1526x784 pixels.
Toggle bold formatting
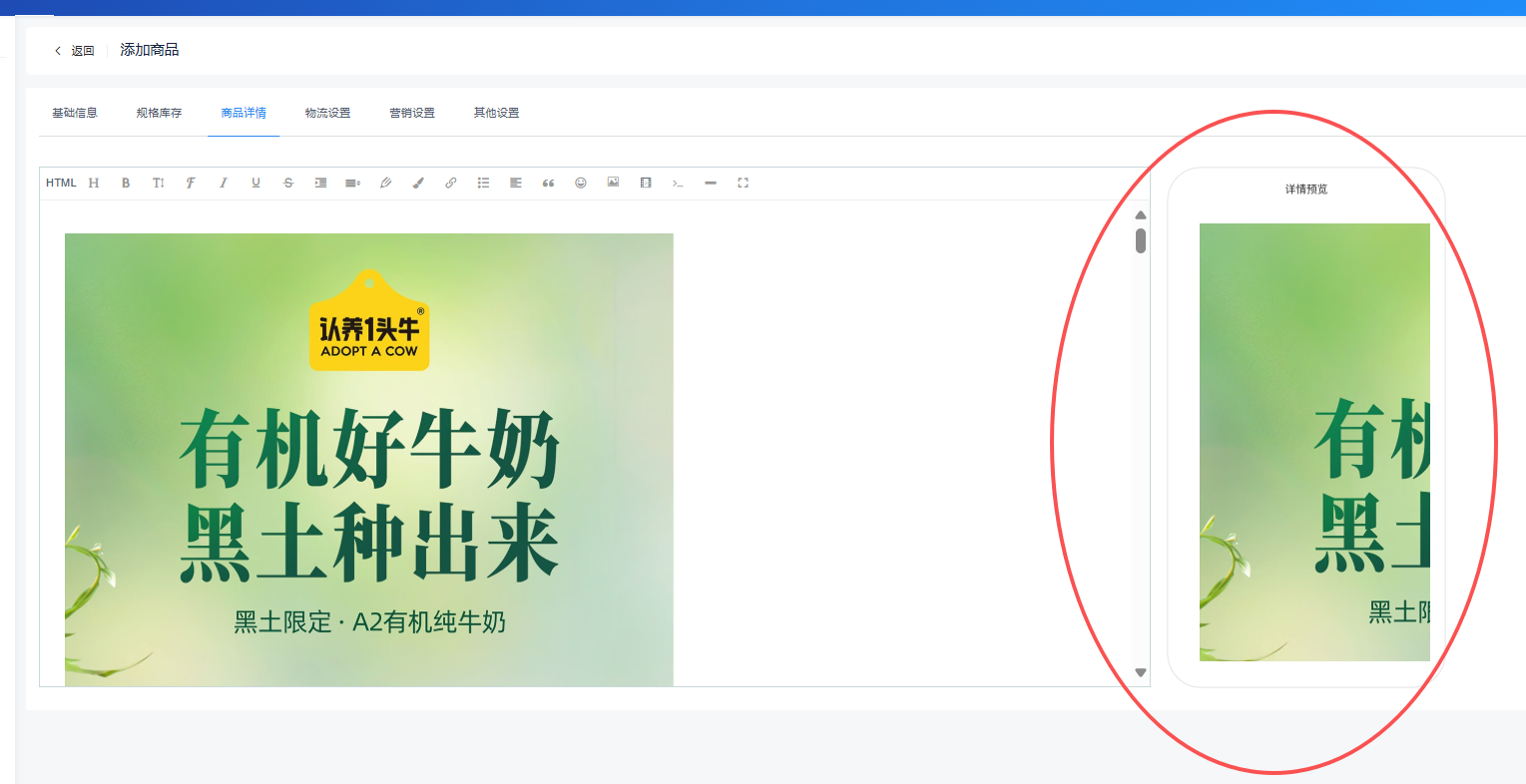pyautogui.click(x=126, y=183)
